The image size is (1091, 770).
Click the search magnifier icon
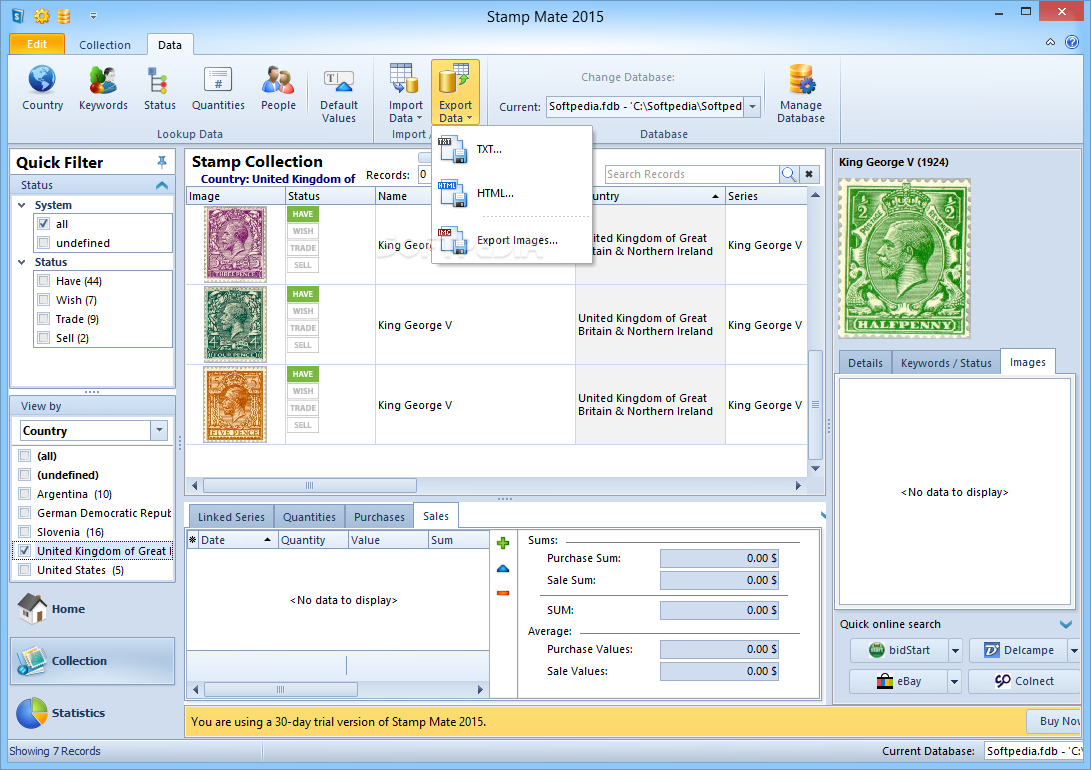click(788, 174)
